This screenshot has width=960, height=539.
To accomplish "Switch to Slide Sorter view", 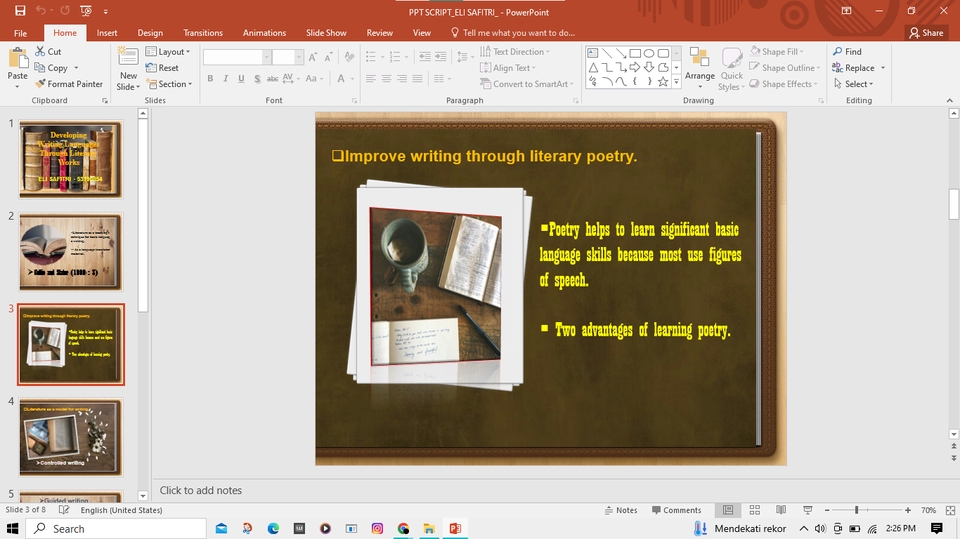I will pos(755,510).
